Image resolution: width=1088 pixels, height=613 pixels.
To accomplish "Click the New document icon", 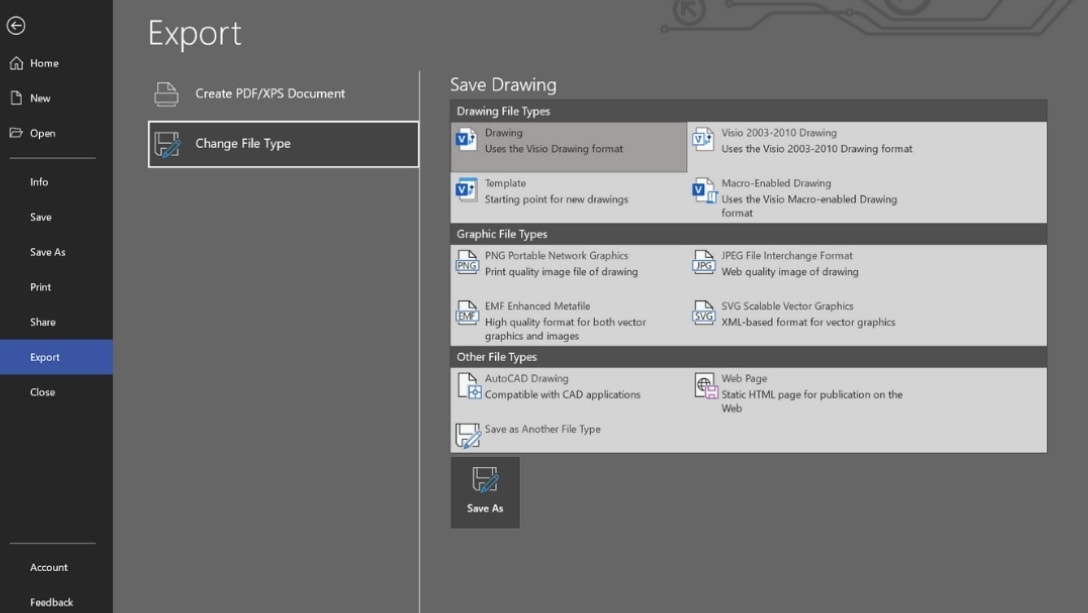I will (16, 98).
